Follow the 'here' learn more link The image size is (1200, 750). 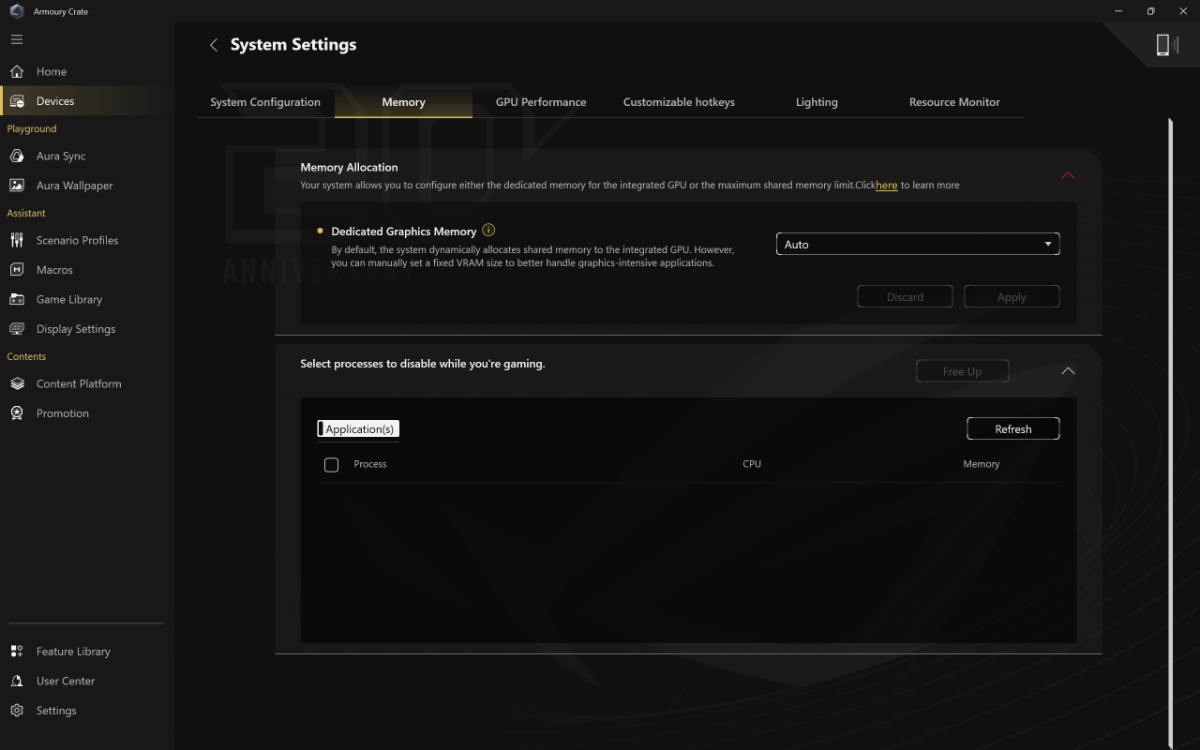click(886, 185)
